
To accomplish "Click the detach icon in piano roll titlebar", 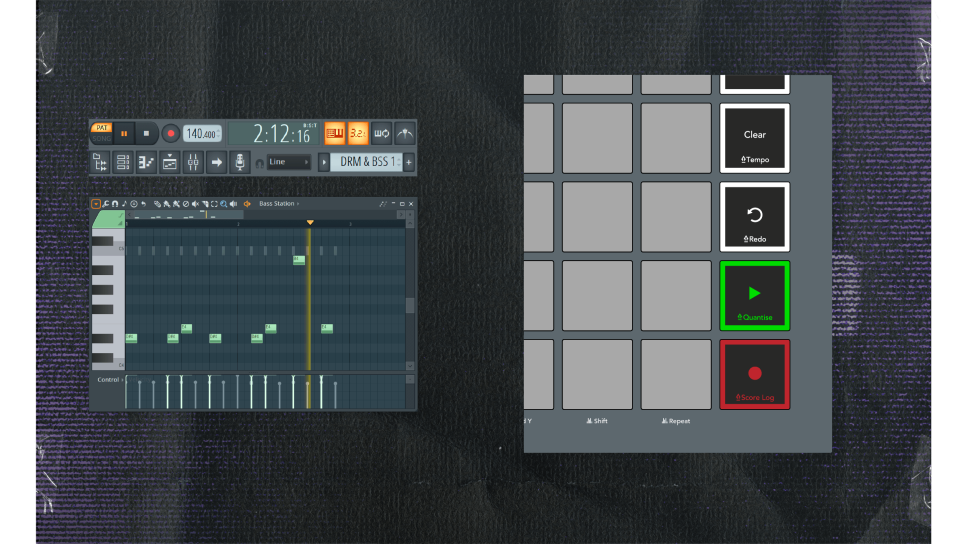I will 383,204.
